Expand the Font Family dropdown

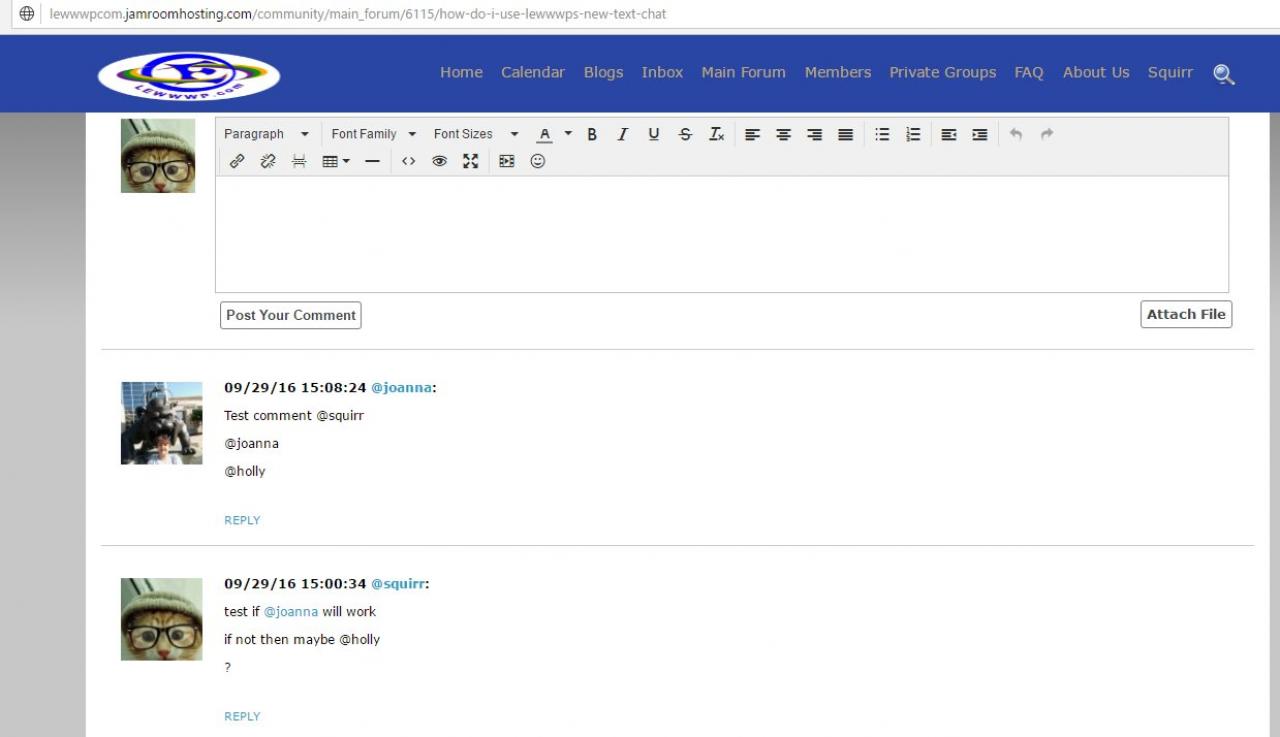click(373, 134)
